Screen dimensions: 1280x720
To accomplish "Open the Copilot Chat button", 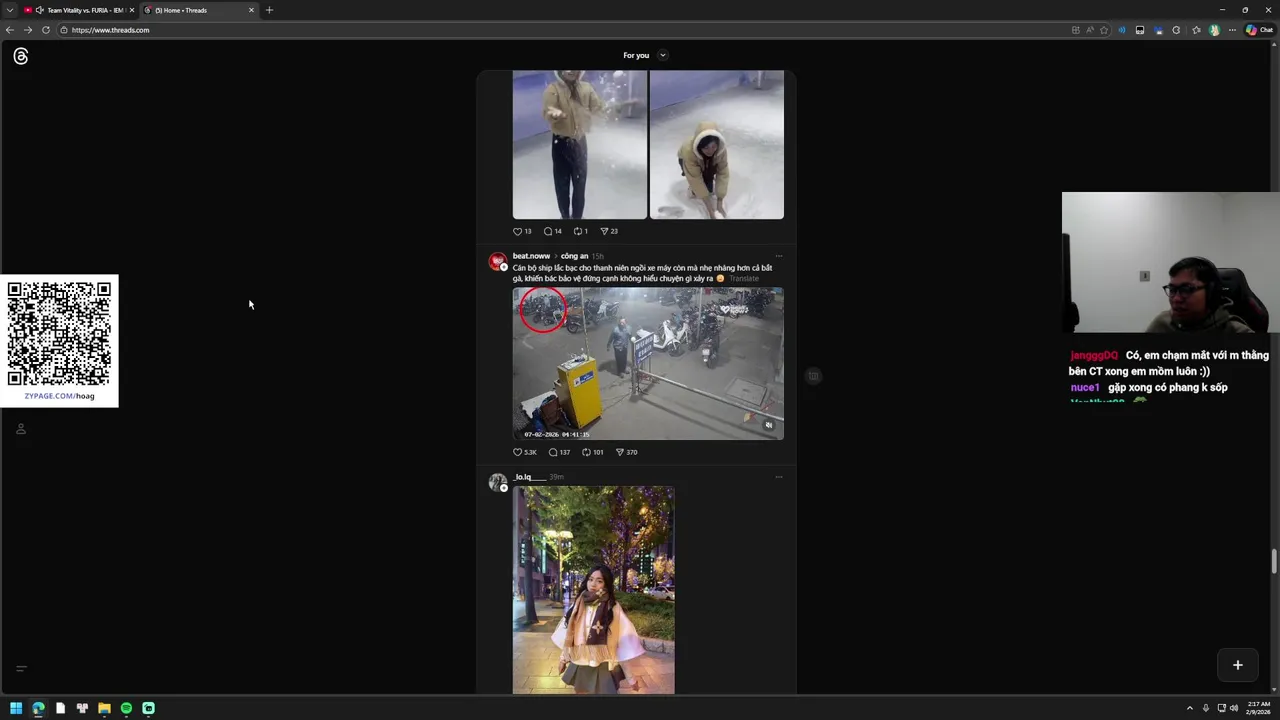I will tap(1258, 30).
